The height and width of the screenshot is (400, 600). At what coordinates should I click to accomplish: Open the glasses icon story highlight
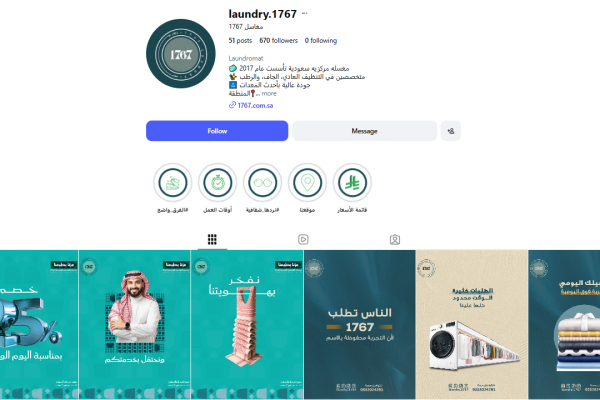click(x=262, y=183)
